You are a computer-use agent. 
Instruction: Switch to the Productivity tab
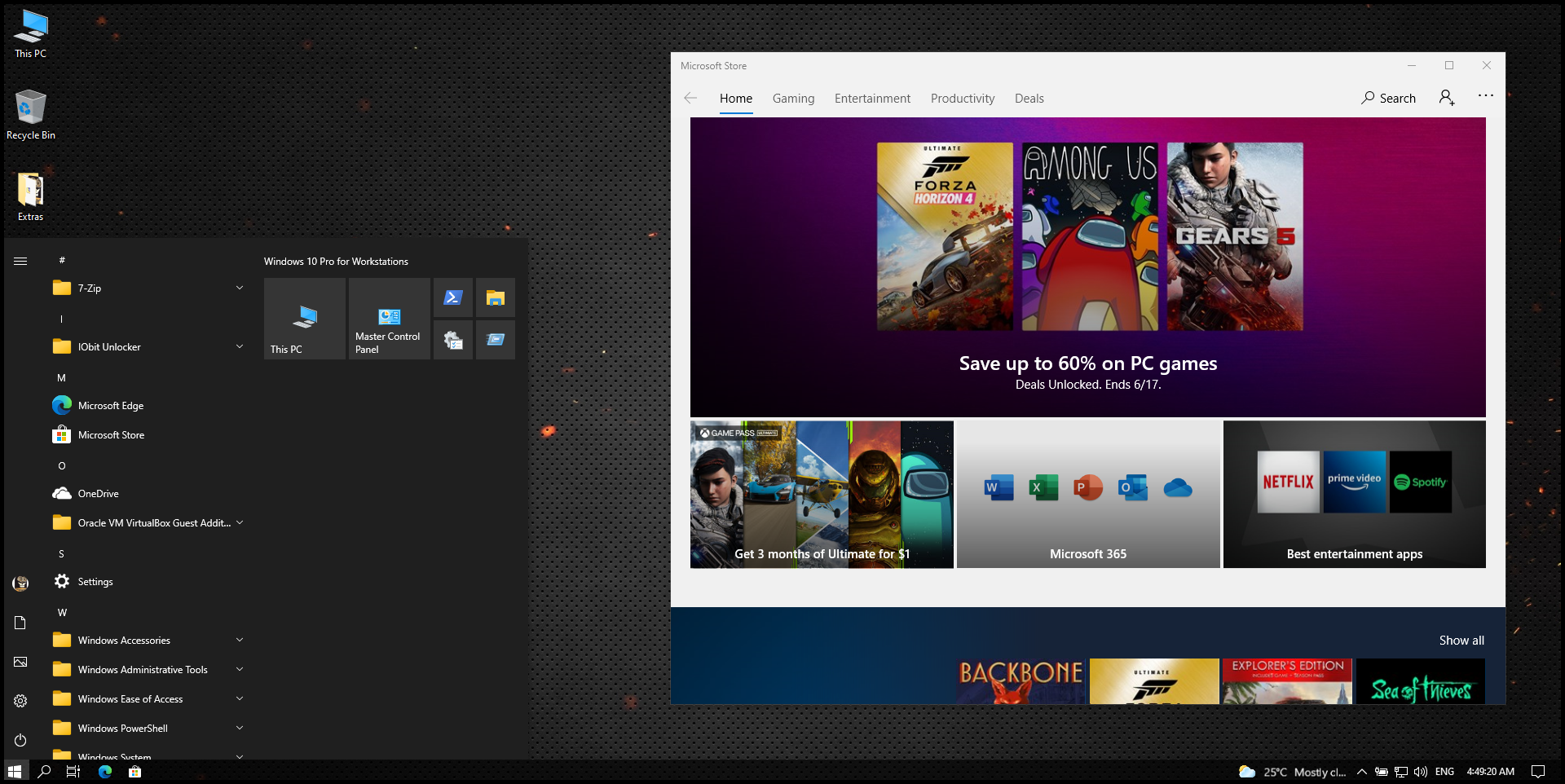click(x=963, y=98)
